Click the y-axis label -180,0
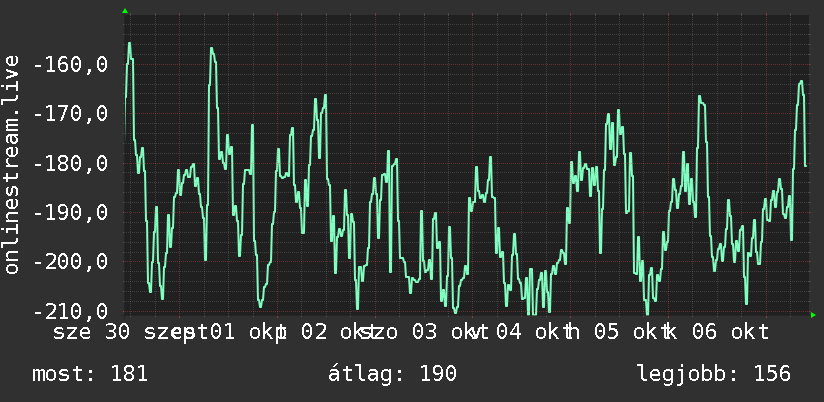 70,163
